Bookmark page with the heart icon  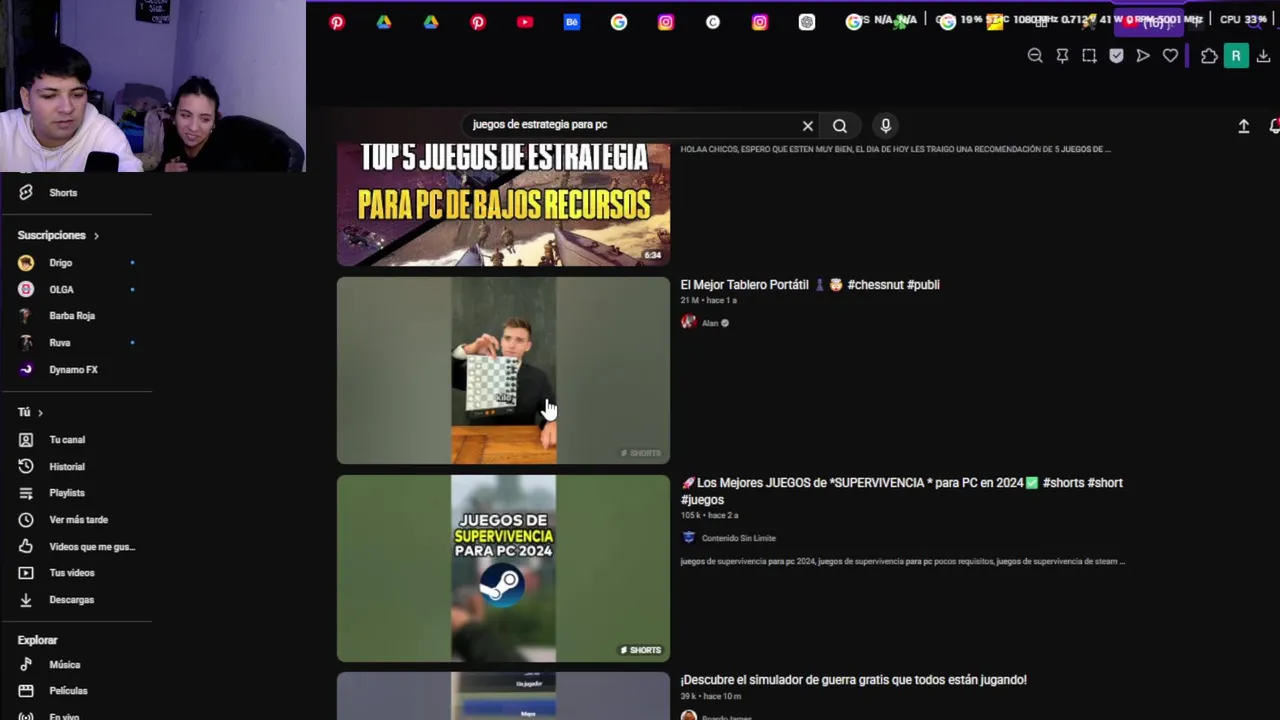[x=1170, y=56]
